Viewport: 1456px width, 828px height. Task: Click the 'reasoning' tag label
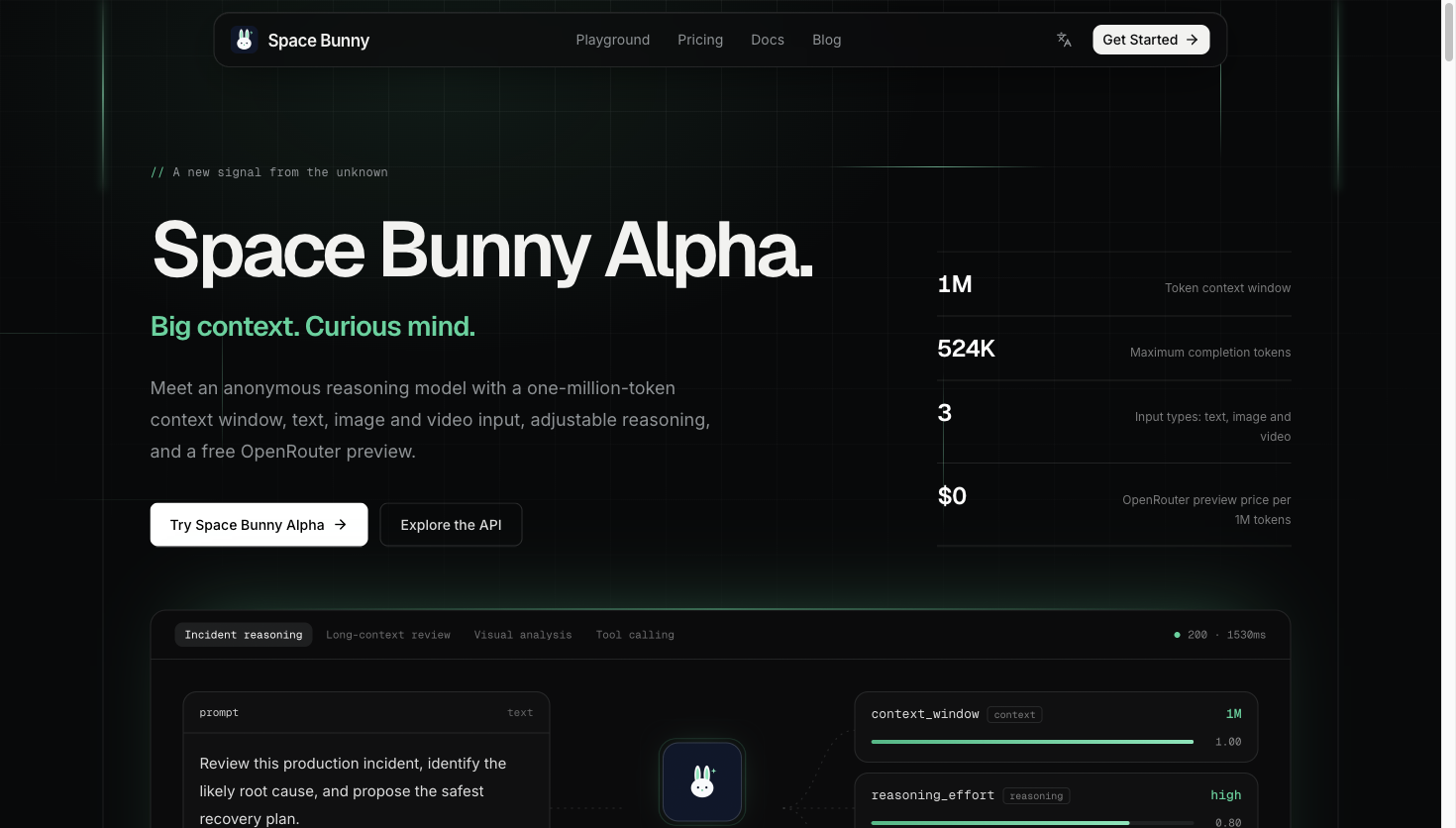[x=1036, y=796]
